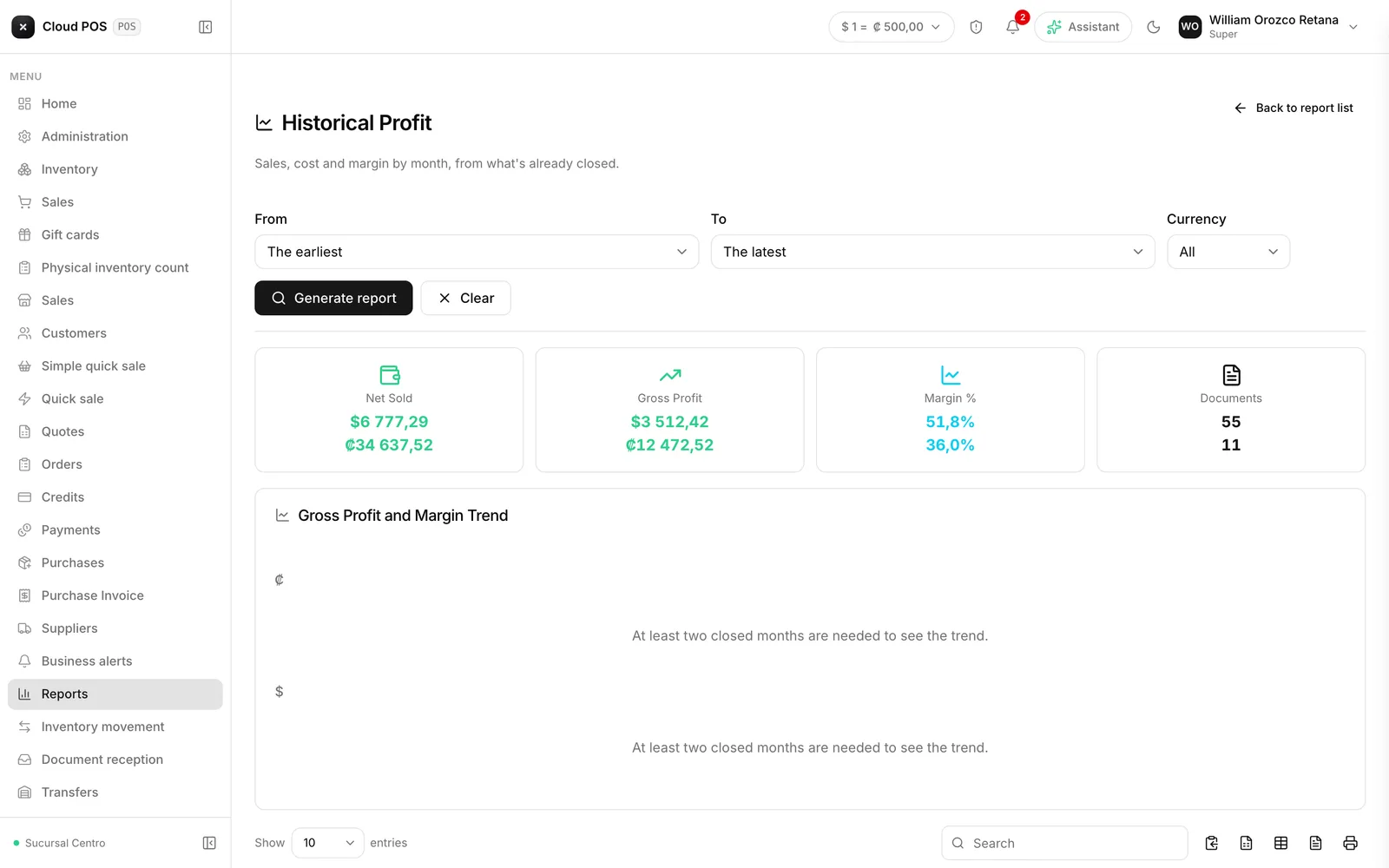Open Physical inventory count
Image resolution: width=1389 pixels, height=868 pixels.
coord(115,267)
